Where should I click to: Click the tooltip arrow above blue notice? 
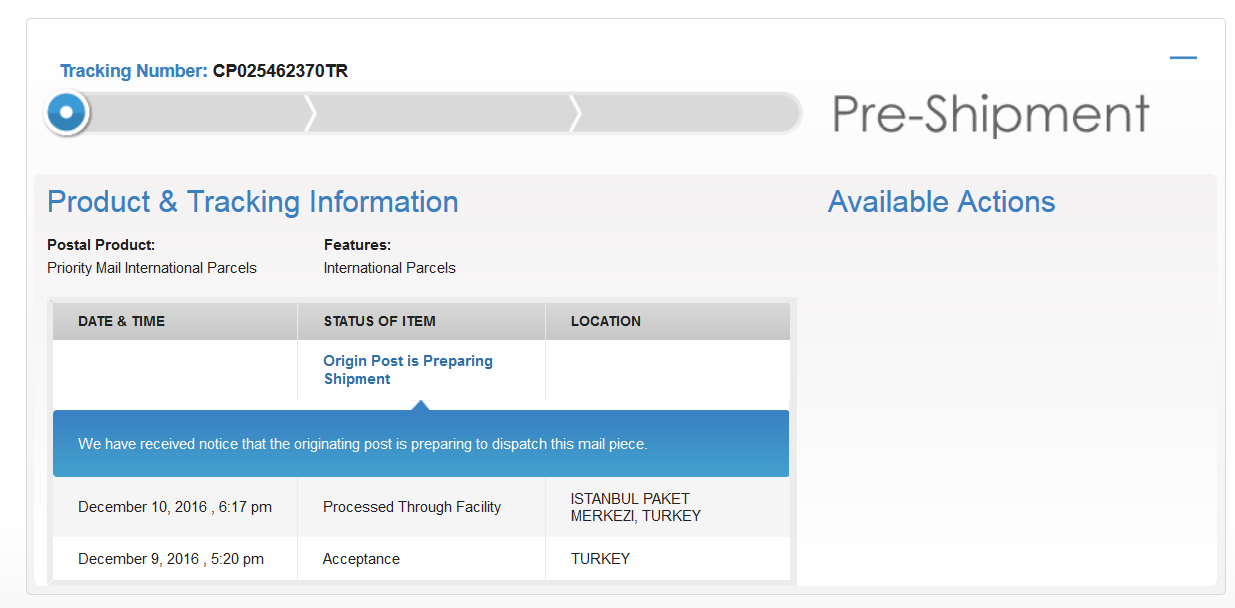coord(421,405)
